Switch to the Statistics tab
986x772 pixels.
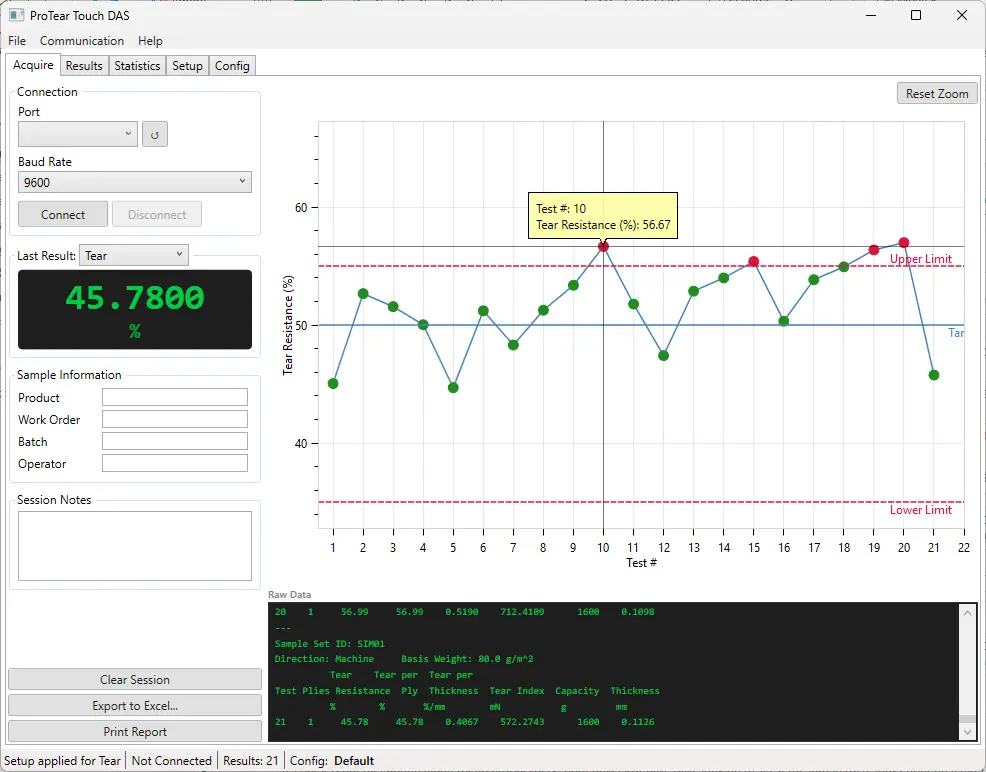tap(137, 66)
